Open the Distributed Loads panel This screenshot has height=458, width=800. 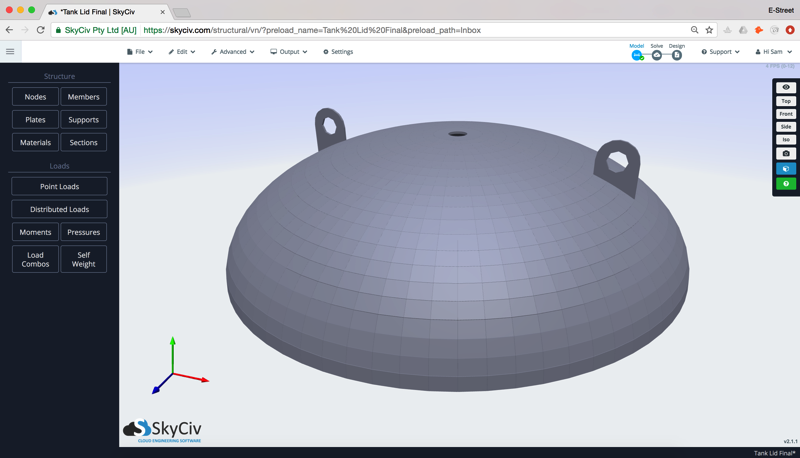[x=59, y=209]
